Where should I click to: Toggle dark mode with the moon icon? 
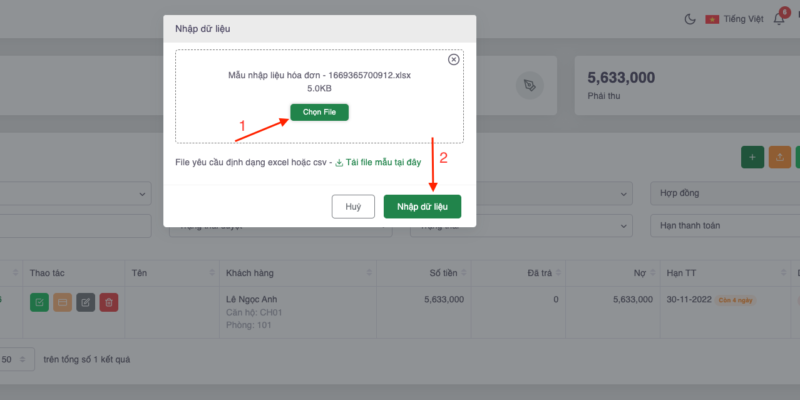(690, 19)
